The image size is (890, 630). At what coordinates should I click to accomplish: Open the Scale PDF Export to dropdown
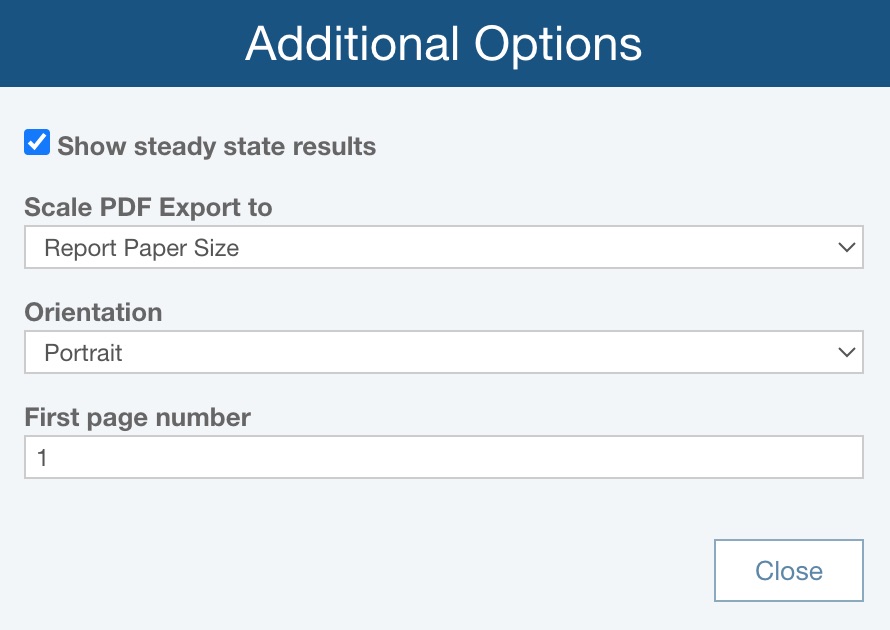443,247
